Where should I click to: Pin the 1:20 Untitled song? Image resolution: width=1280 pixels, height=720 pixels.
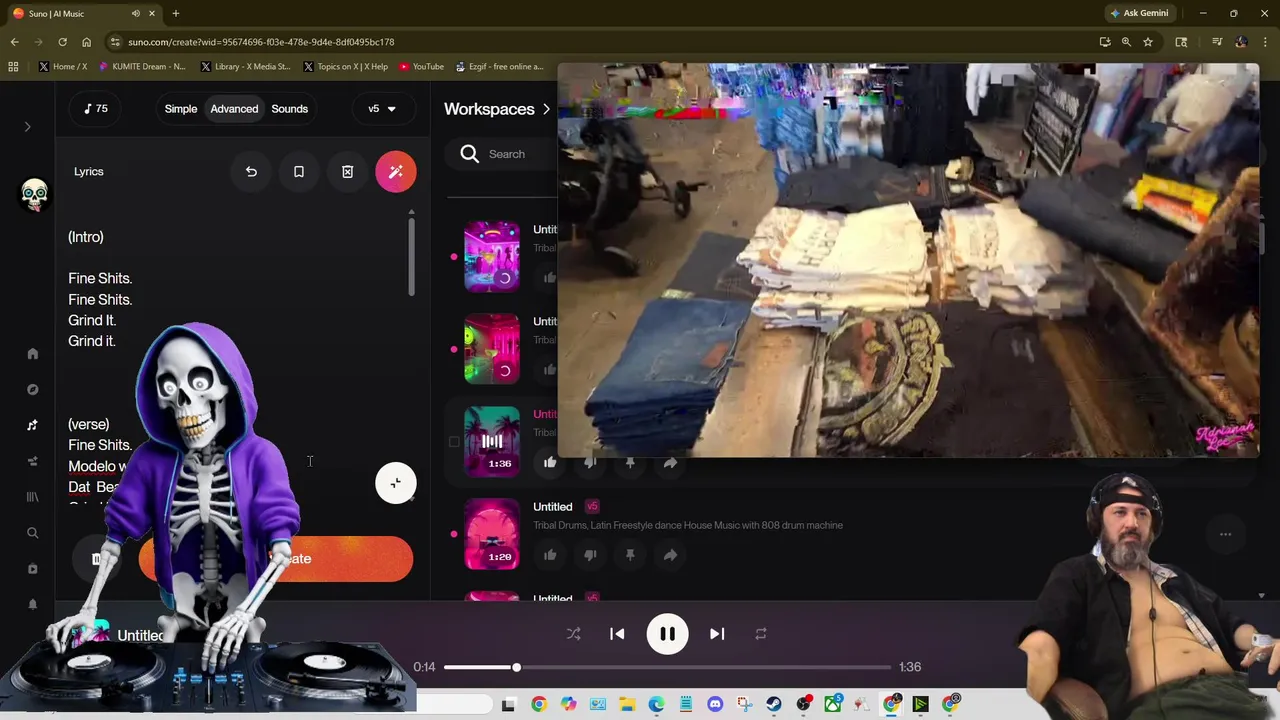click(630, 554)
